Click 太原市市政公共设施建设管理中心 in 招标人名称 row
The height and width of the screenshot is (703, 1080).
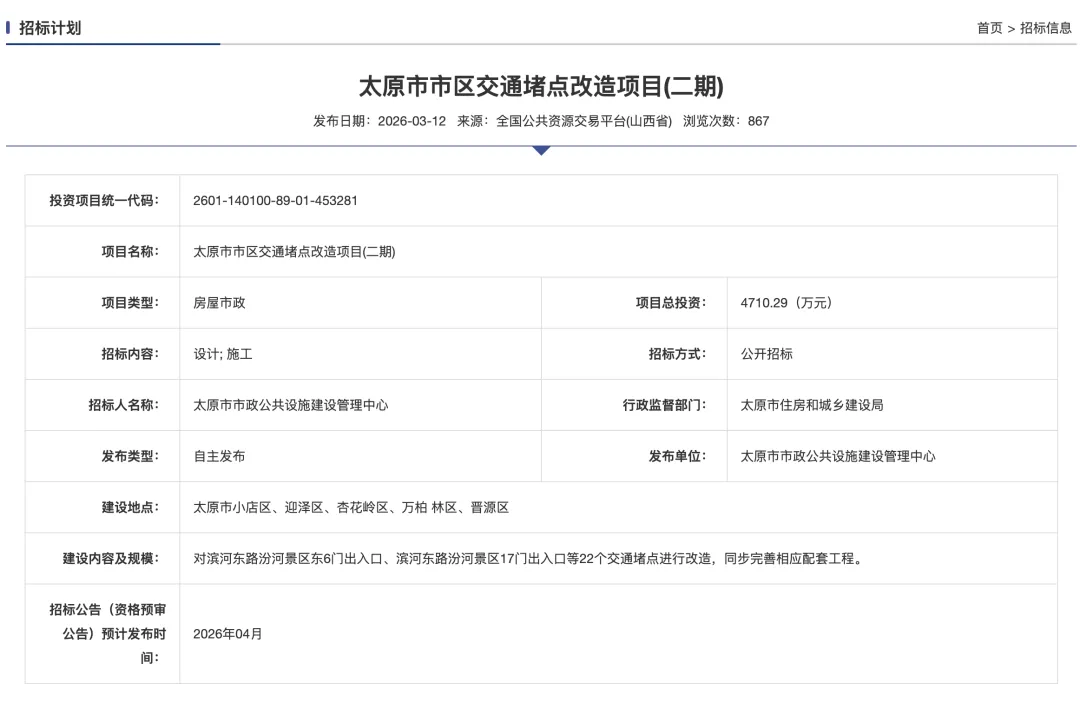[291, 405]
